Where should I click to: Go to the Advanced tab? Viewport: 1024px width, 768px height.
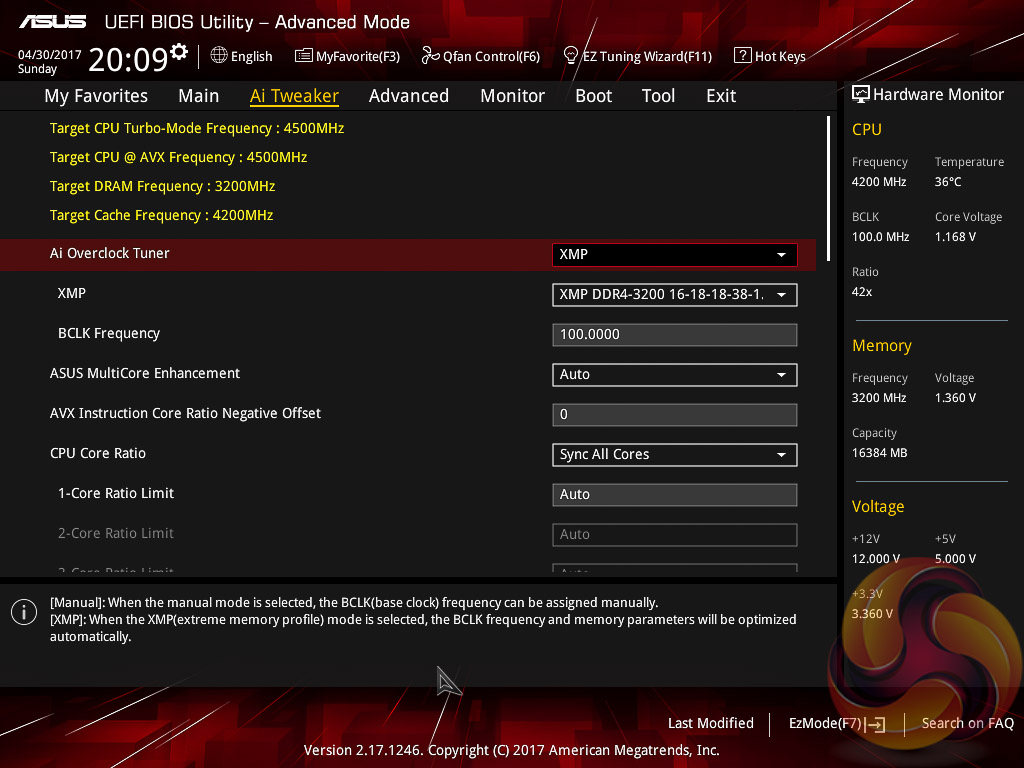click(x=409, y=96)
